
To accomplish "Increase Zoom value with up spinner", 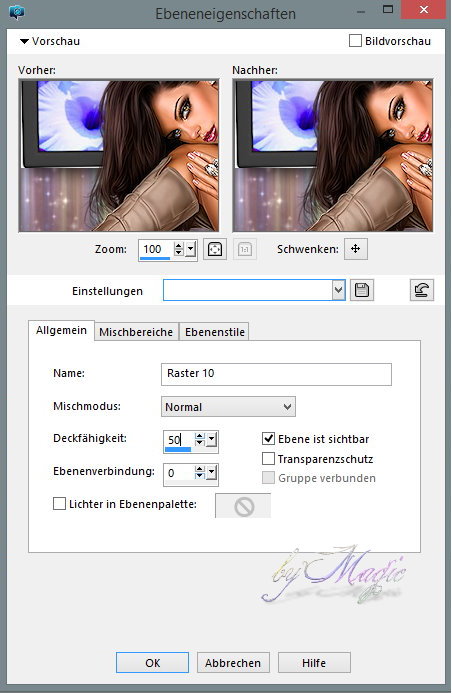I will (179, 246).
